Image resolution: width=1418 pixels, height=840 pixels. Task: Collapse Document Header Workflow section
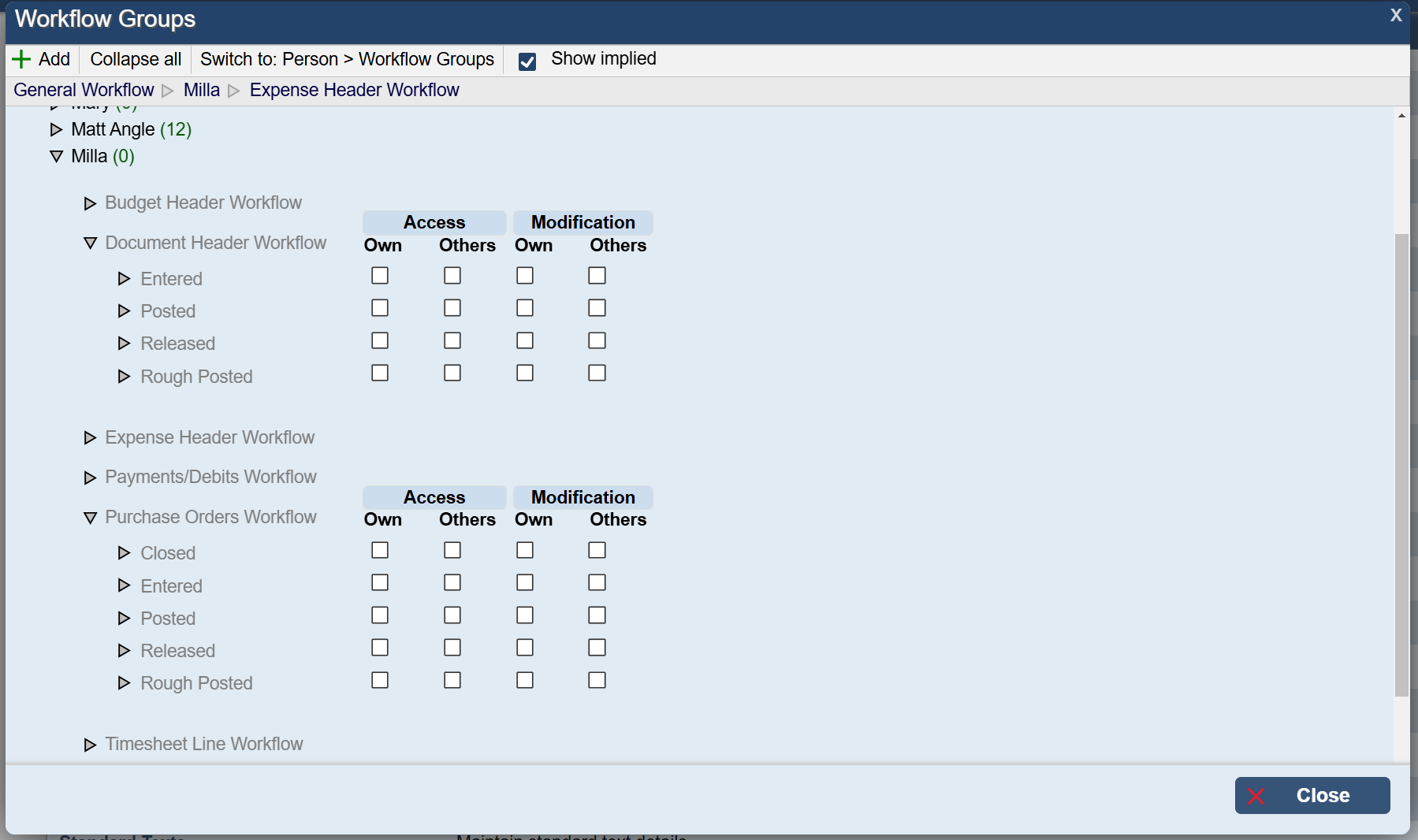(90, 243)
